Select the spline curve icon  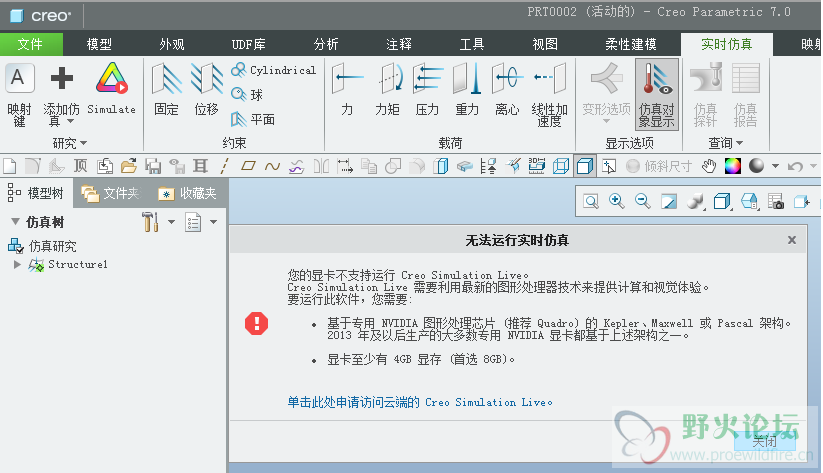point(272,166)
